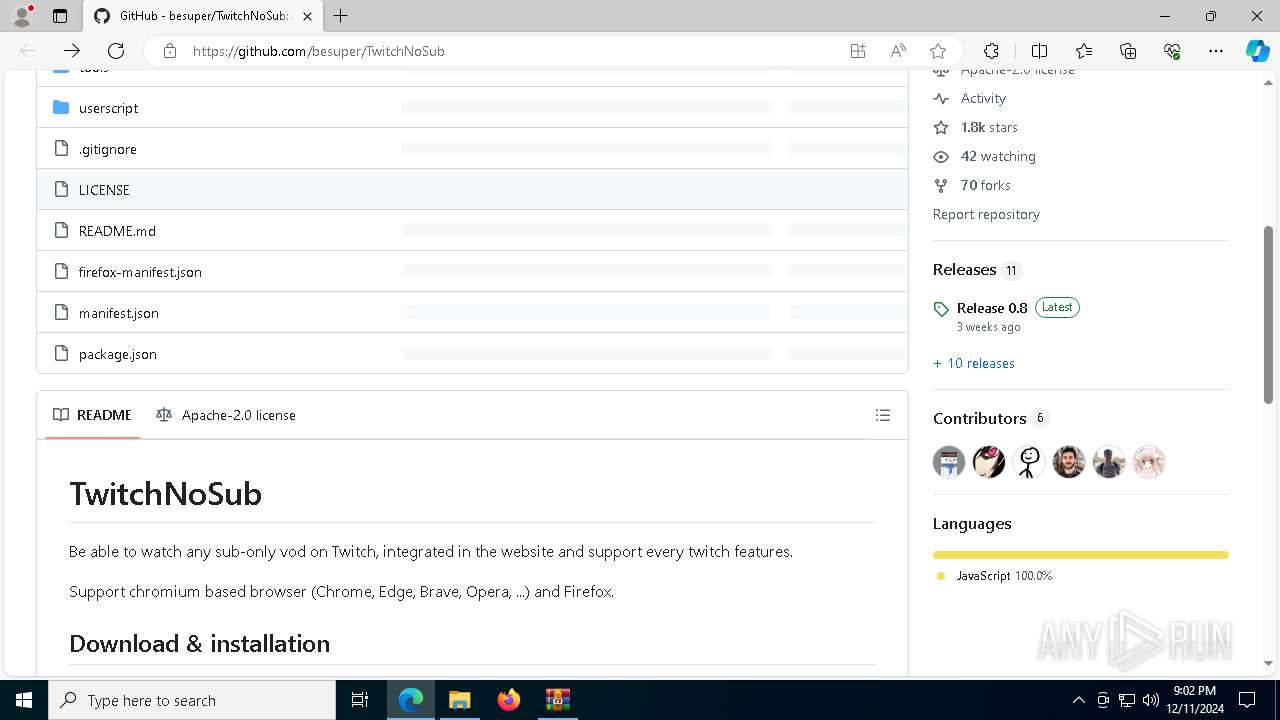Open the first contributor avatar
The image size is (1280, 720).
pos(949,462)
